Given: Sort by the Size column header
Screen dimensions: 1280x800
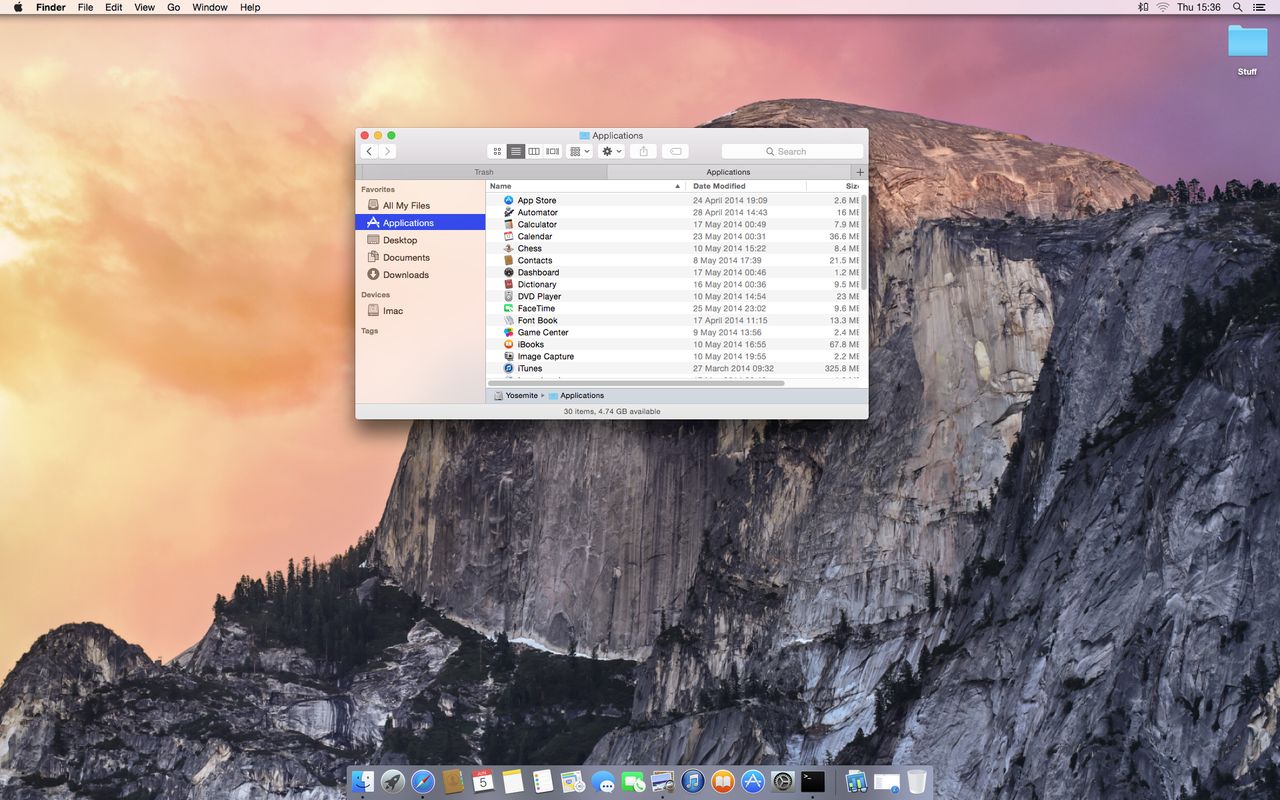Looking at the screenshot, I should pyautogui.click(x=837, y=186).
